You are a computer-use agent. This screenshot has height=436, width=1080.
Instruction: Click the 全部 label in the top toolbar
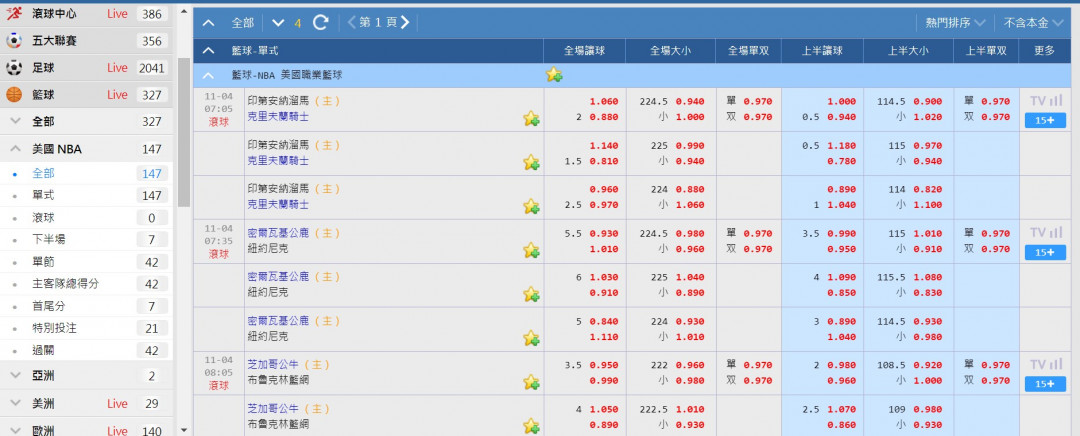point(242,23)
